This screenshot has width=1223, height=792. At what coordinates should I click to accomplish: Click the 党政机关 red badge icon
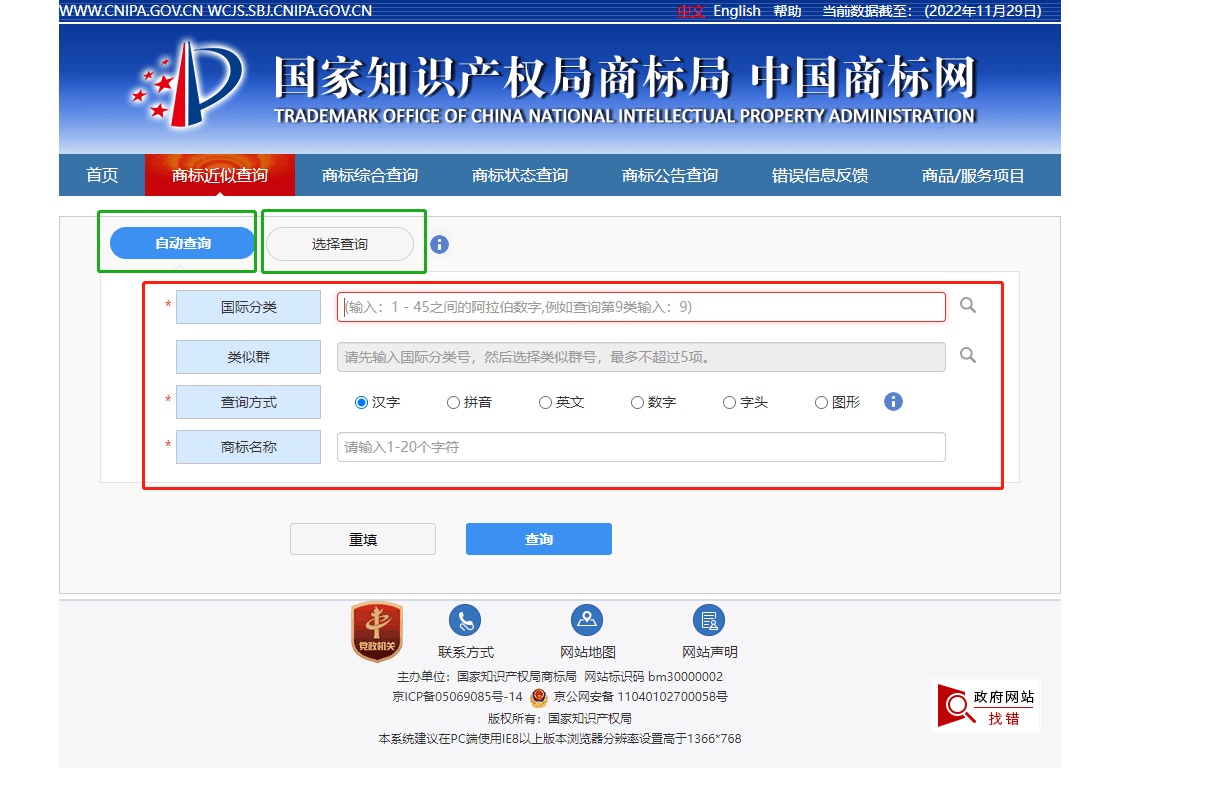tap(376, 631)
